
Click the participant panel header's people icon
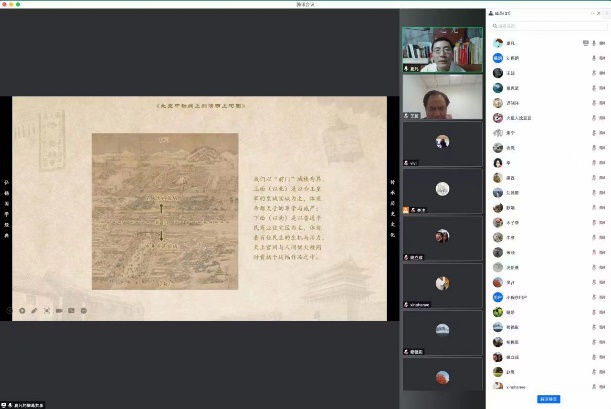click(491, 12)
